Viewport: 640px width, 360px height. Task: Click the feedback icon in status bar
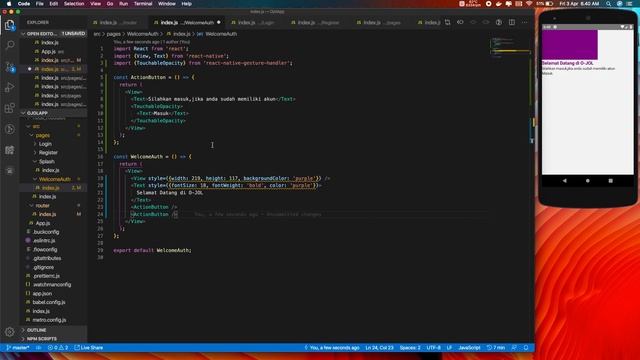pos(514,348)
